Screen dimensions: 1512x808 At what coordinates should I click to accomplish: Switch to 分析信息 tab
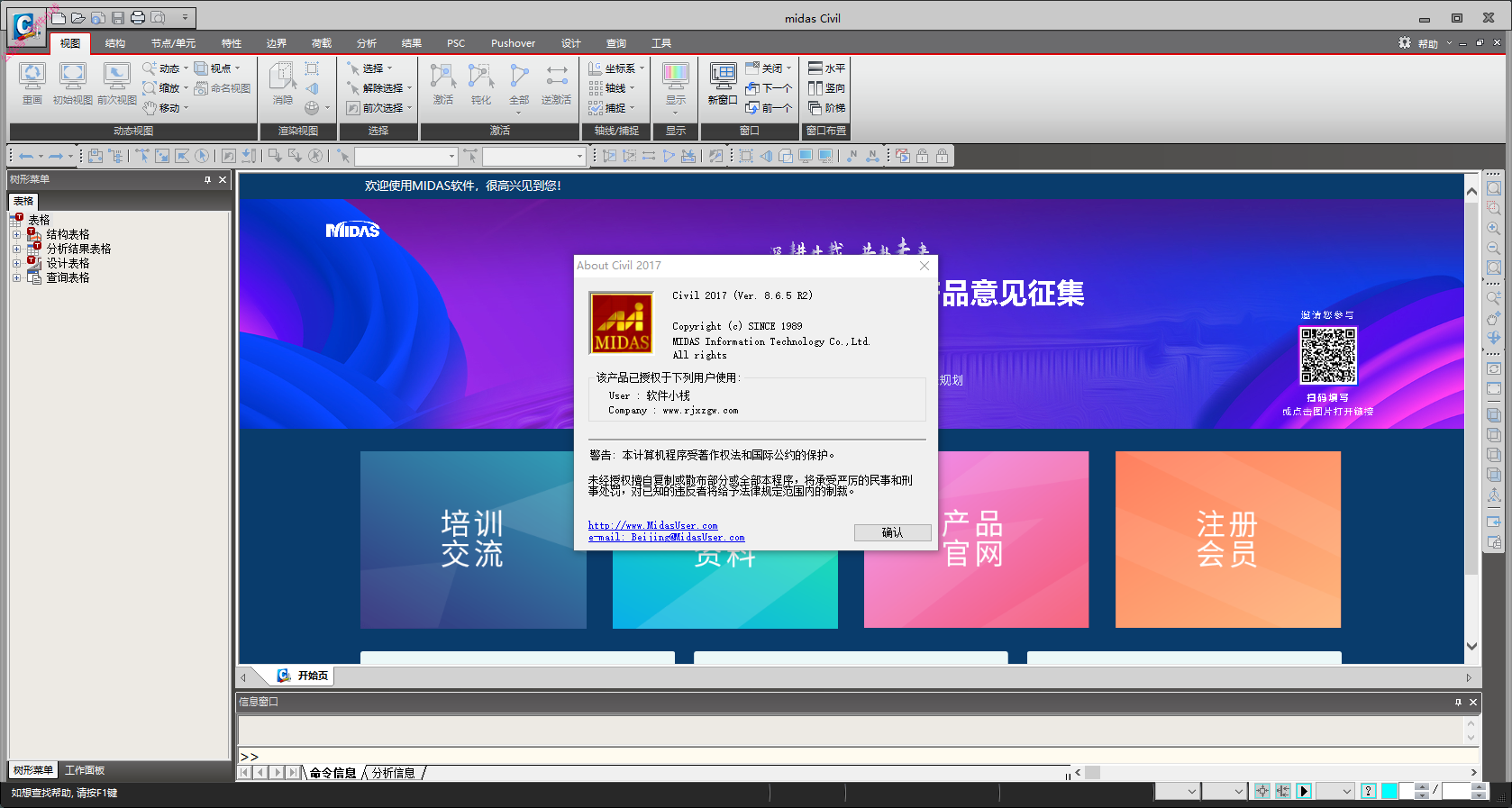pyautogui.click(x=394, y=773)
